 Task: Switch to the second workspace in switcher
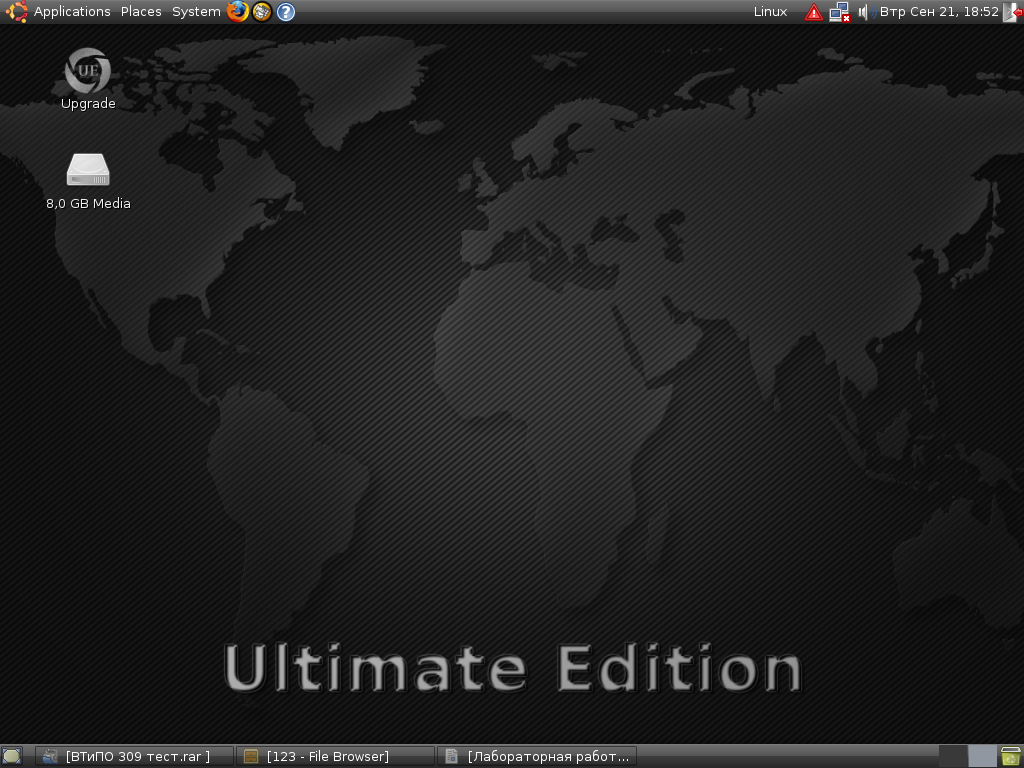pyautogui.click(x=982, y=756)
